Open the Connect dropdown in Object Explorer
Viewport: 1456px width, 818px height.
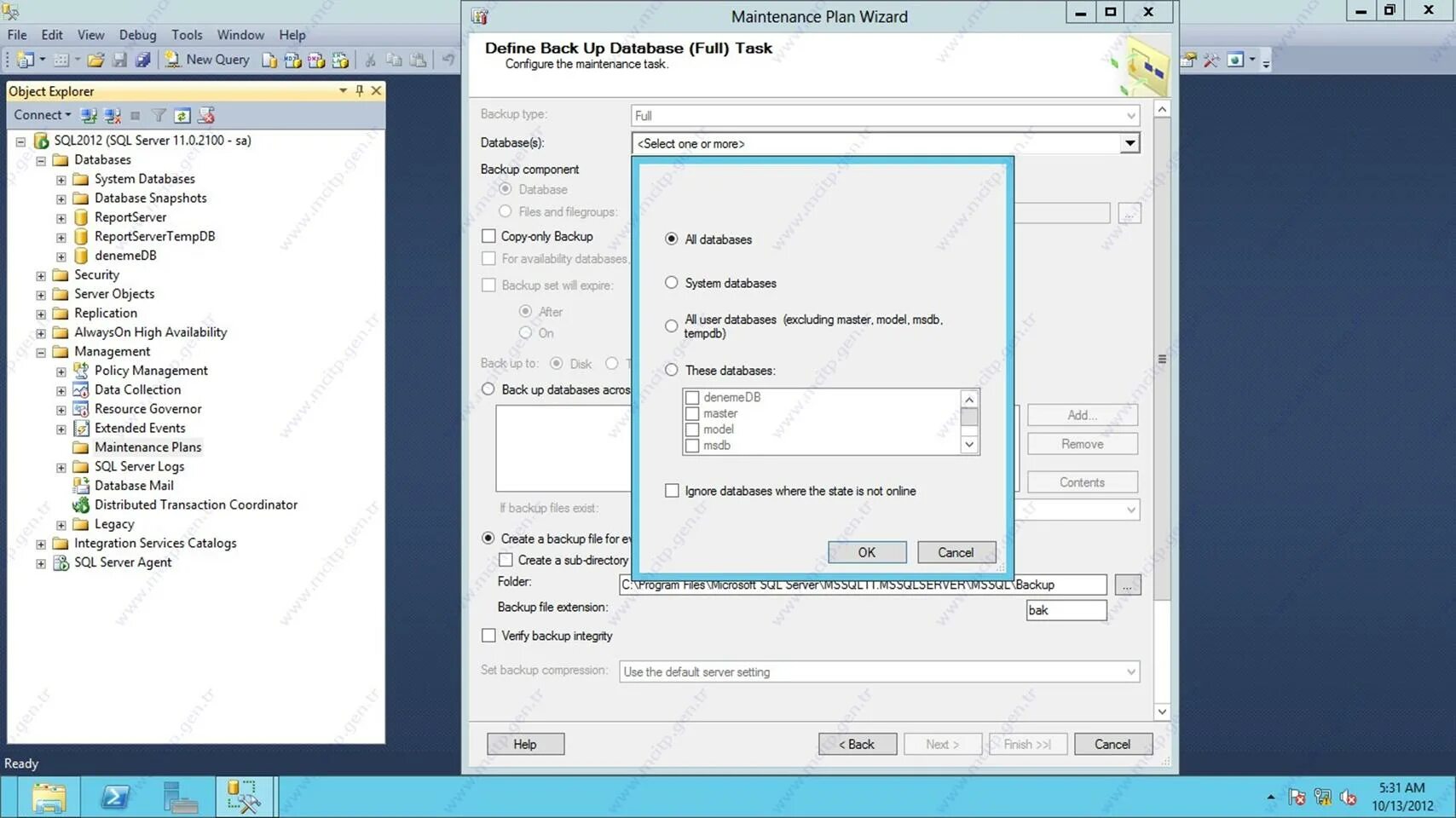[43, 115]
